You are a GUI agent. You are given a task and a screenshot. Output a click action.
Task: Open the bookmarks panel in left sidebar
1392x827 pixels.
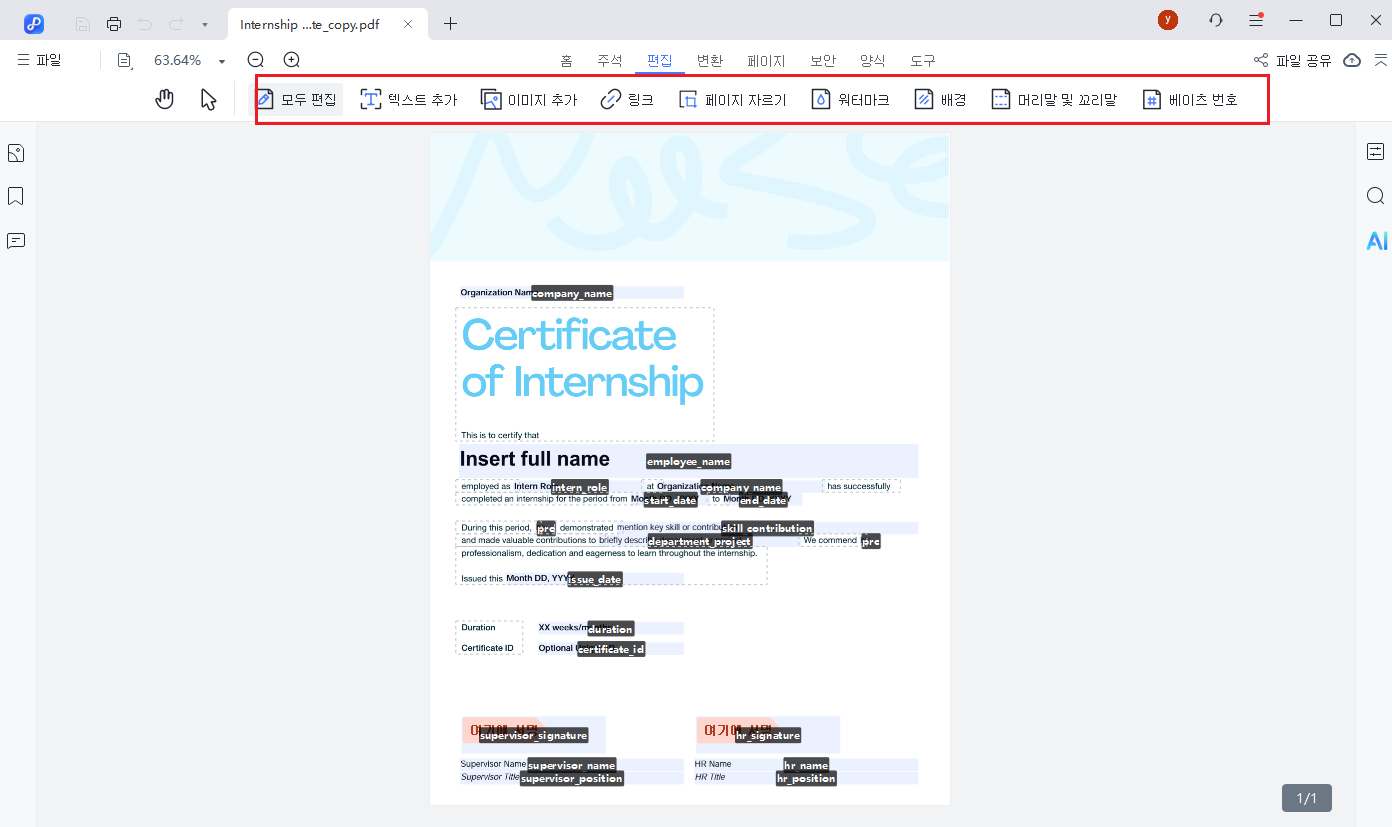coord(16,196)
